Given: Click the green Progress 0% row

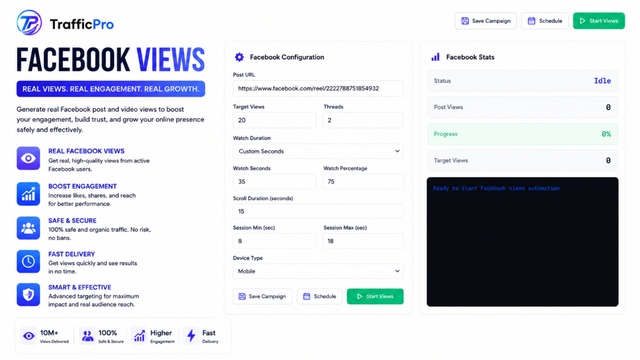Looking at the screenshot, I should pyautogui.click(x=522, y=134).
